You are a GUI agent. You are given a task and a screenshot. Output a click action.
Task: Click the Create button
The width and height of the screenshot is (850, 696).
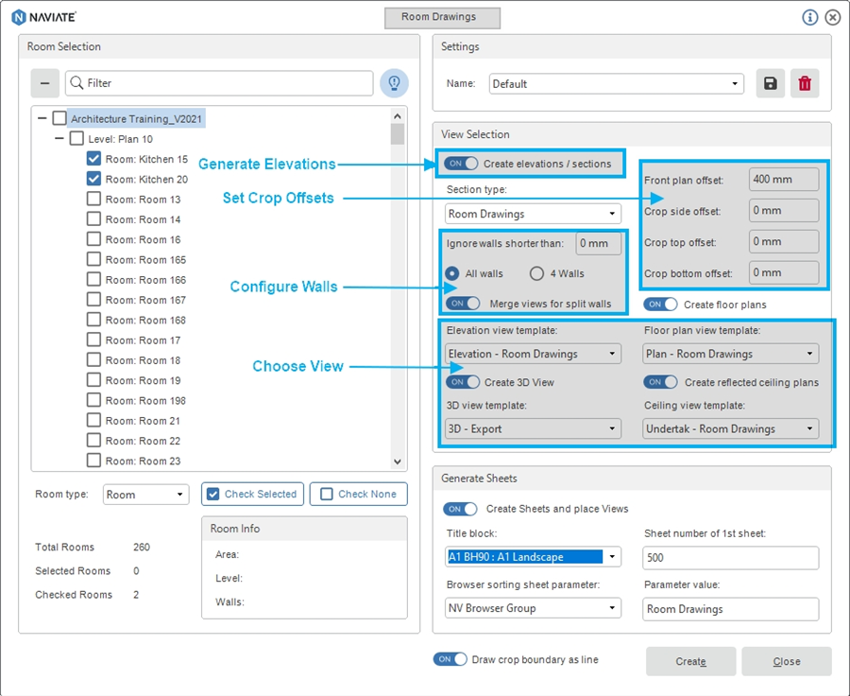pos(691,661)
